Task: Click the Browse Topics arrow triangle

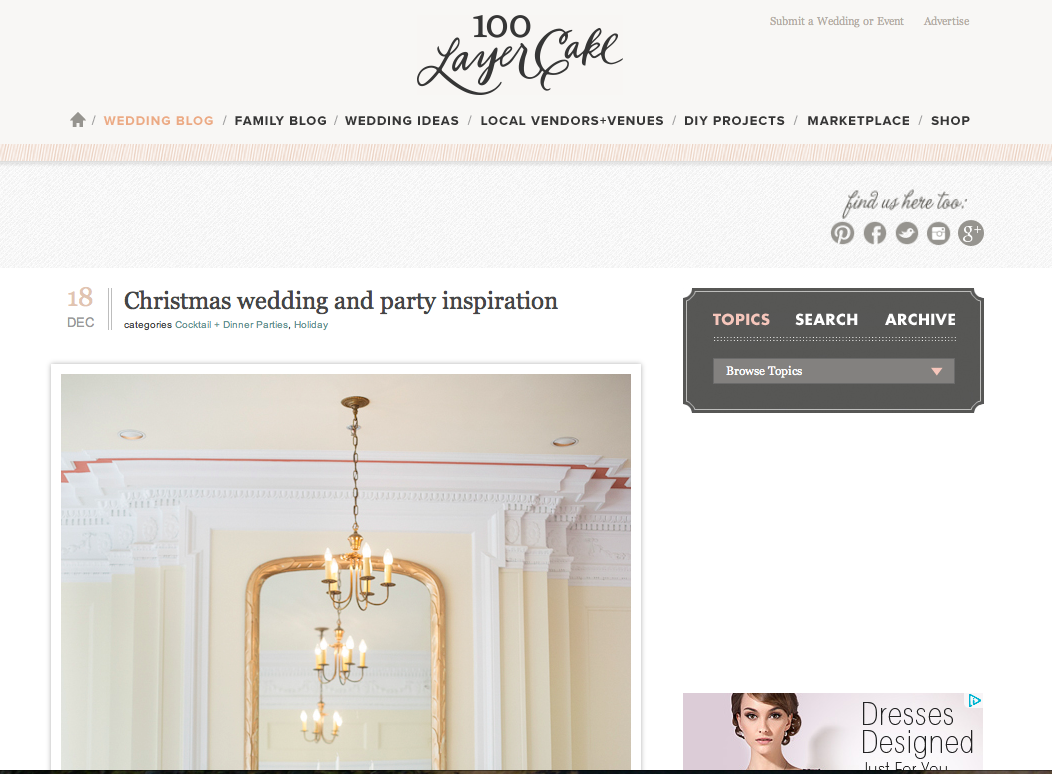Action: [937, 371]
